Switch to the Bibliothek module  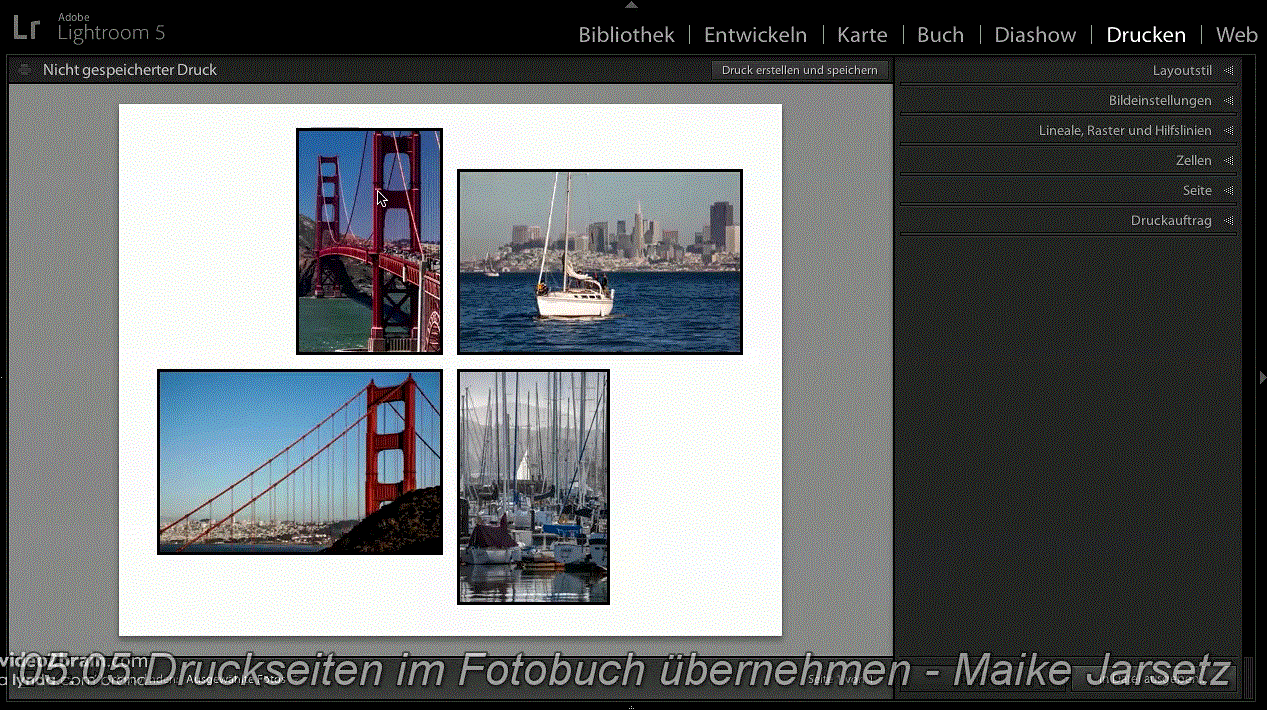pos(627,35)
